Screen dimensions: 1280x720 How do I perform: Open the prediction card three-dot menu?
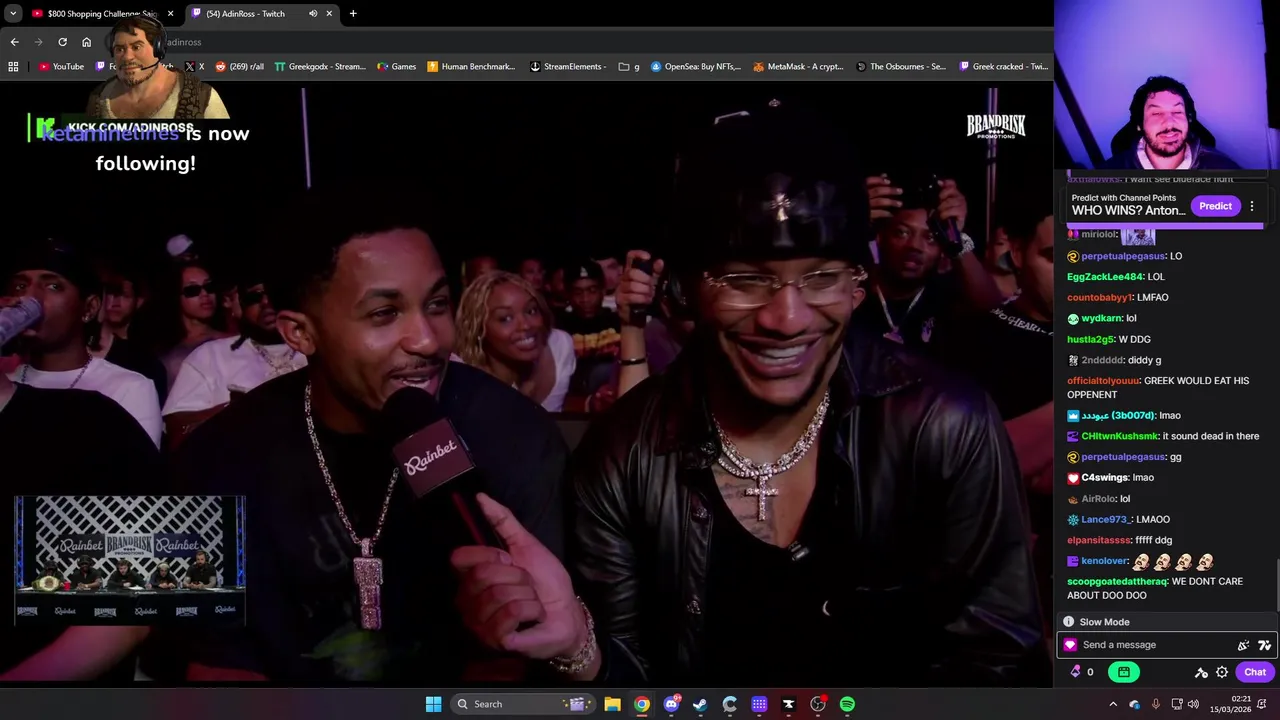(1252, 206)
